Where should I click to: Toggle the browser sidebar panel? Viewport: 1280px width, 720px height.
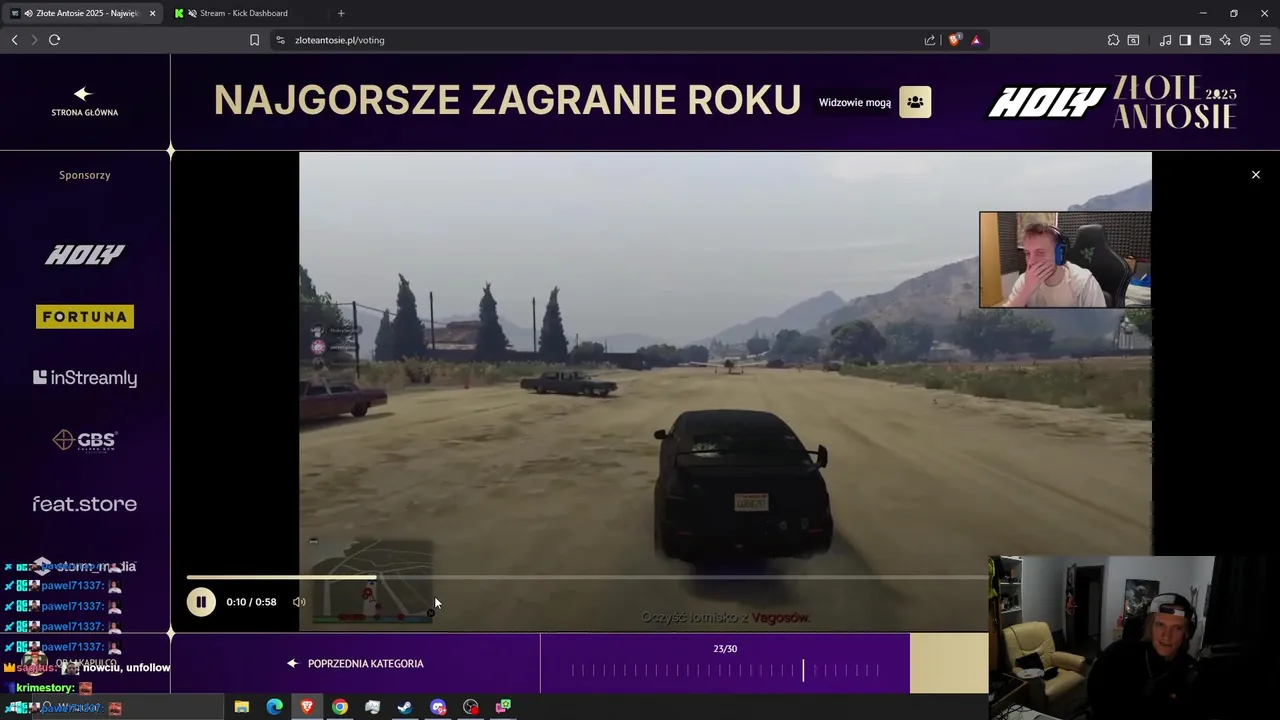pos(1185,40)
